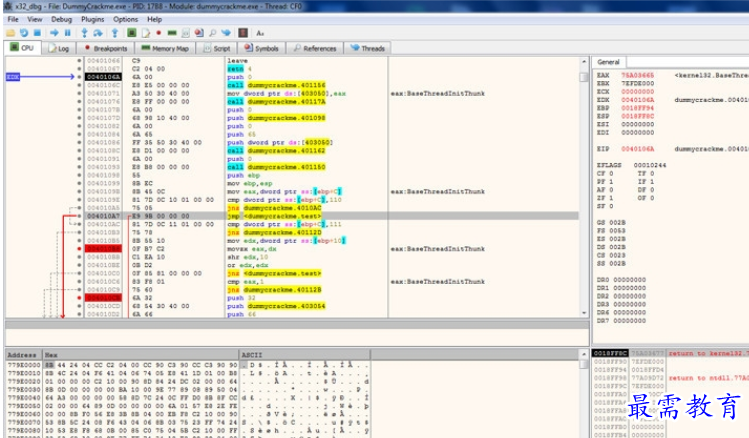The image size is (749, 438).
Task: Toggle breakpoint bullet at address 00401066
Action: tap(79, 61)
